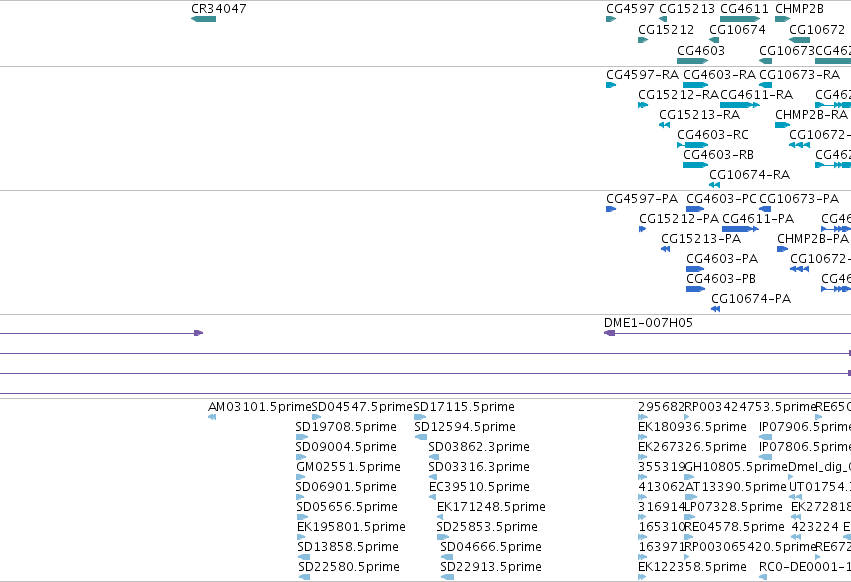The image size is (851, 582).
Task: Open the EK195801.5prime EST label
Action: [x=351, y=527]
